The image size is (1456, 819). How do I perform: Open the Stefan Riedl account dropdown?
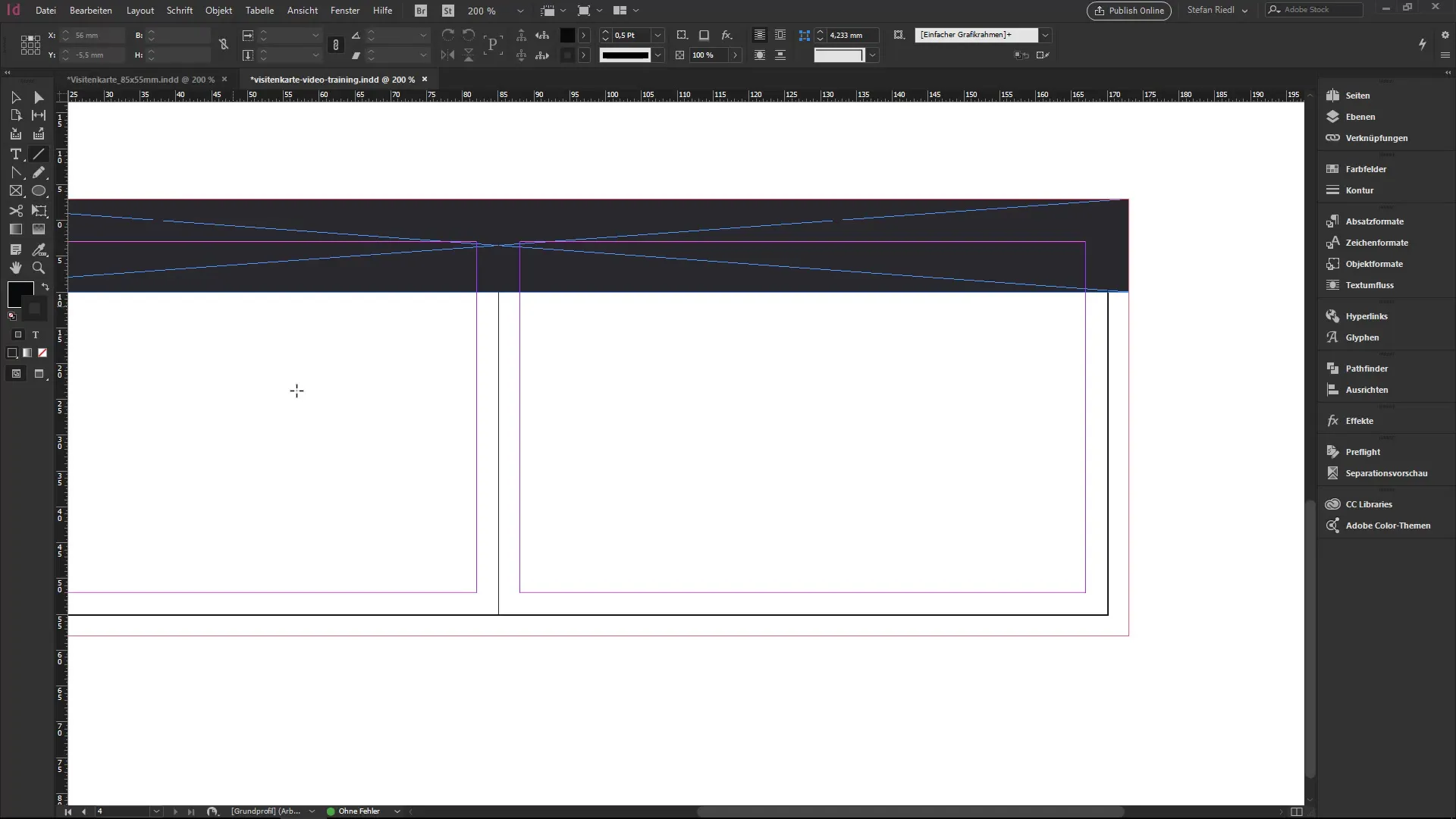pos(1217,11)
